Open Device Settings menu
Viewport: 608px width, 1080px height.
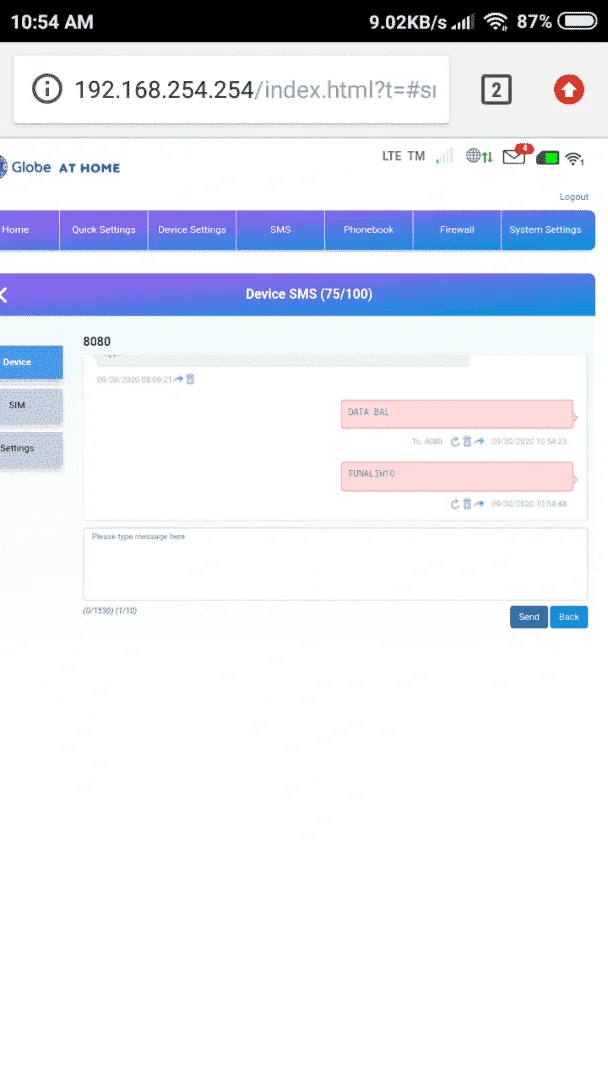click(x=192, y=230)
